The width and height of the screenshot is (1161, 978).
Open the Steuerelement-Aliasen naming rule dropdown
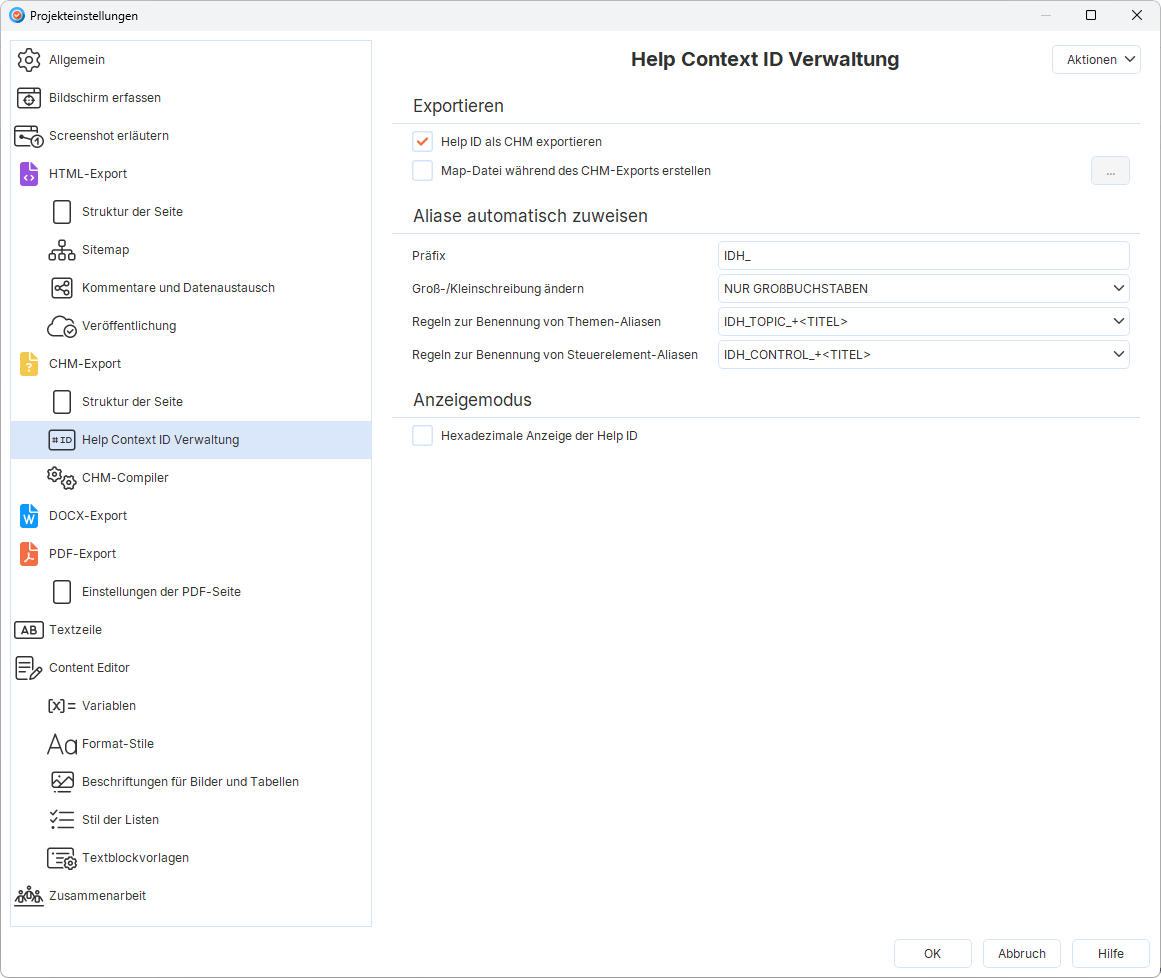pyautogui.click(x=923, y=355)
